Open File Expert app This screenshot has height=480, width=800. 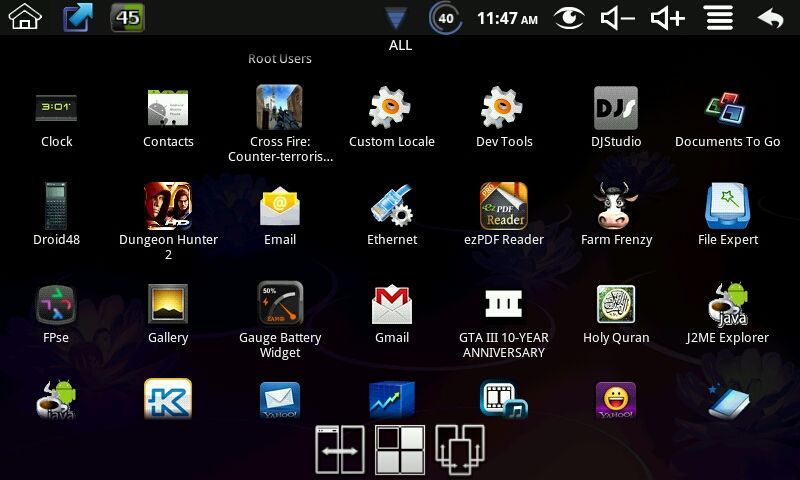[x=728, y=206]
